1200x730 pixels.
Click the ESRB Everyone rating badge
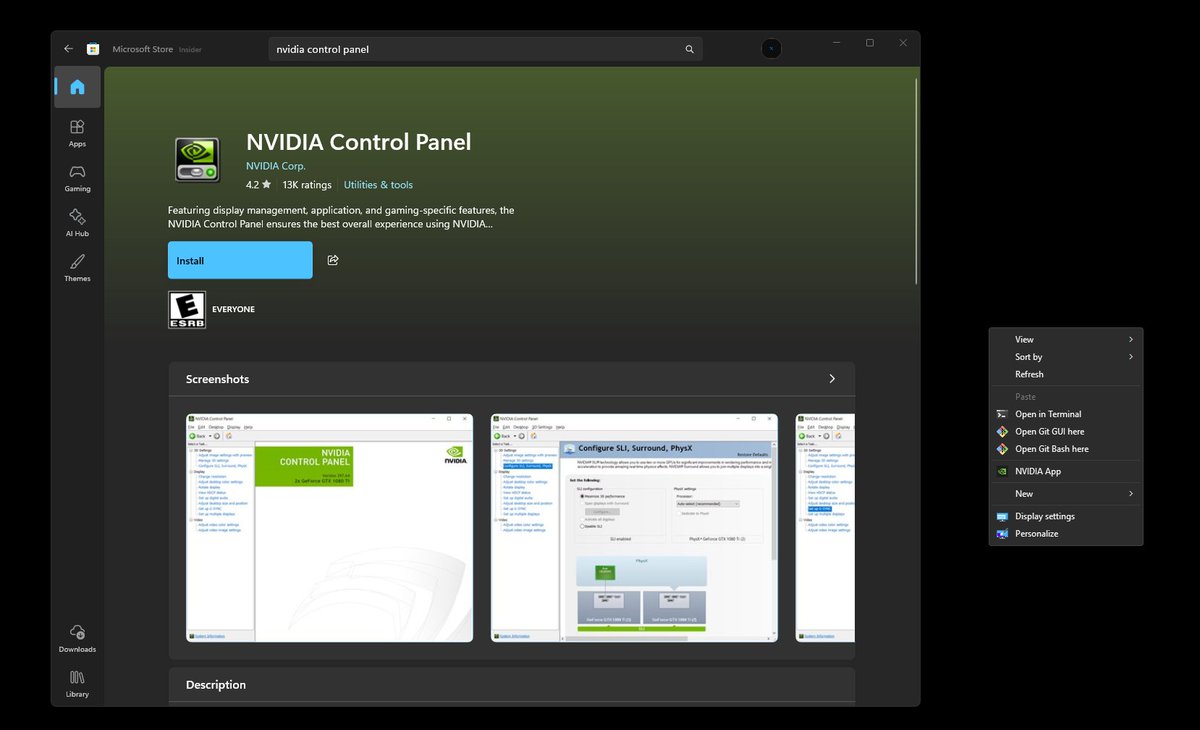click(187, 309)
